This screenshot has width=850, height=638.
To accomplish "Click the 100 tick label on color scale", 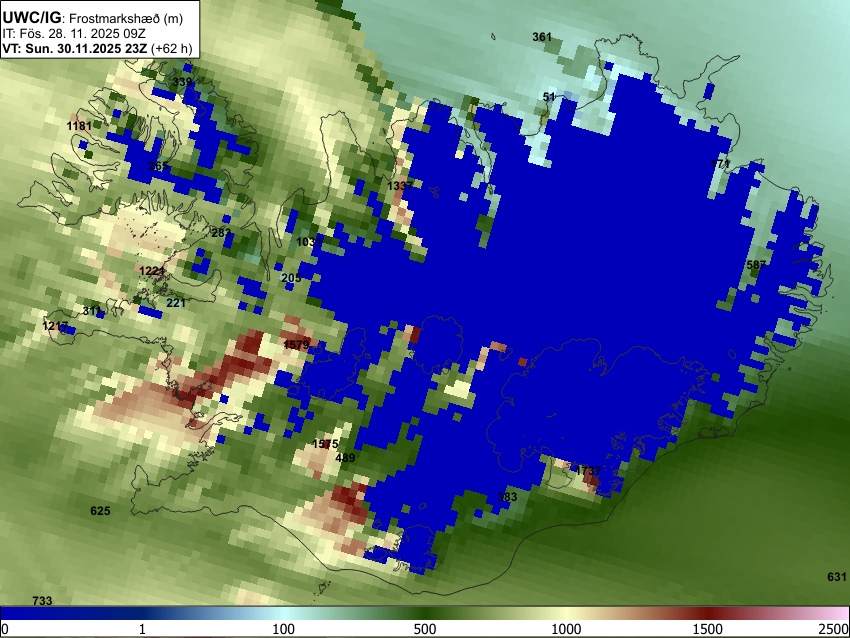I will coord(284,629).
